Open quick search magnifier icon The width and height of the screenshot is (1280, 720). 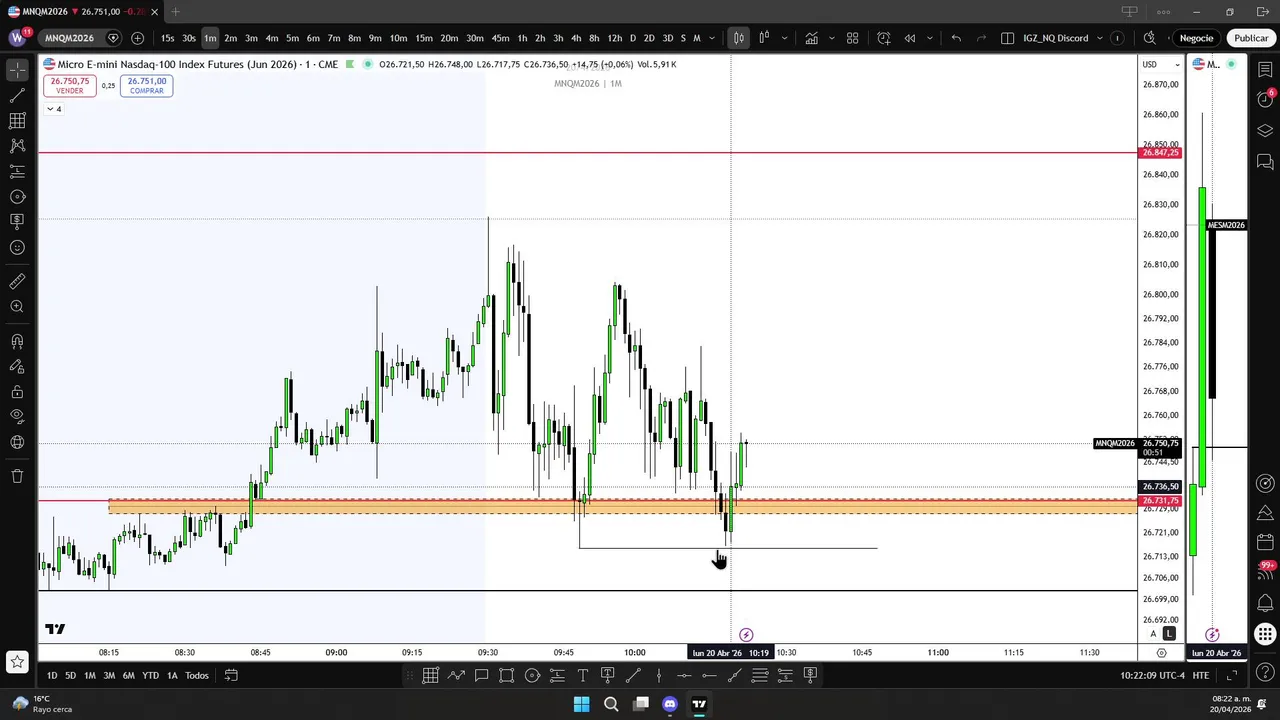point(1149,38)
